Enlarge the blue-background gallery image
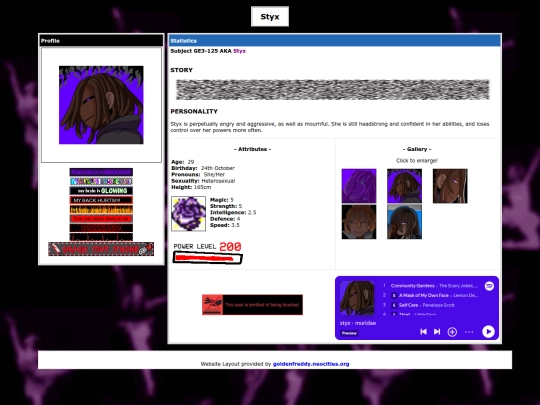The width and height of the screenshot is (540, 405). (x=404, y=222)
